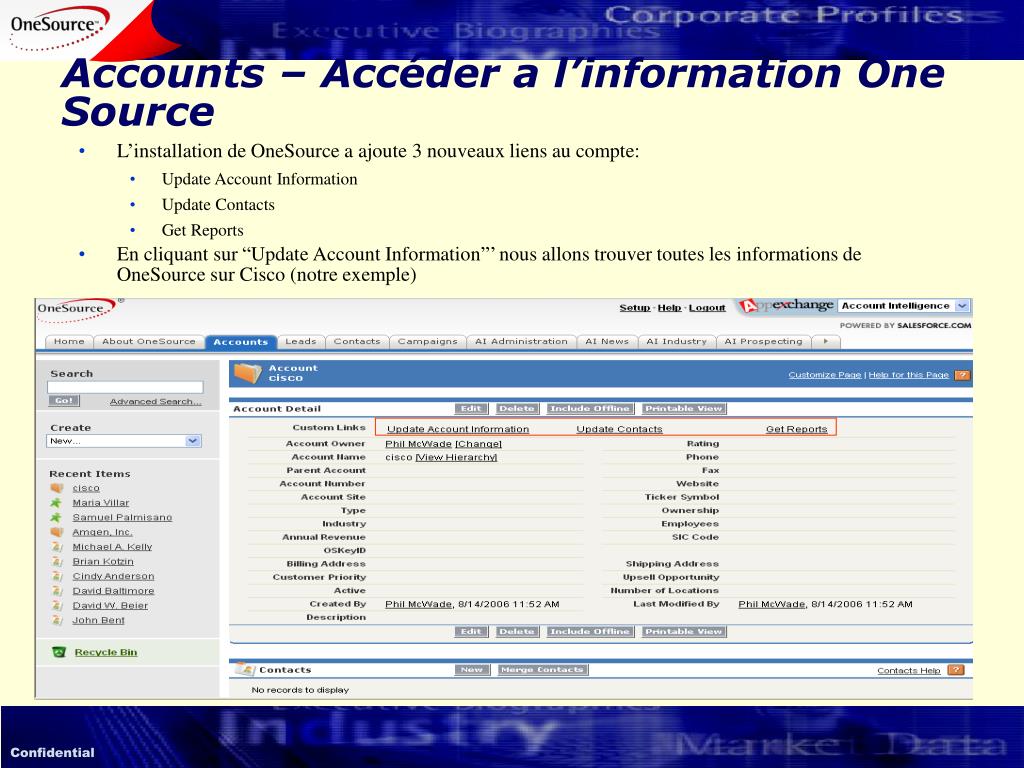Image resolution: width=1024 pixels, height=768 pixels.
Task: Open the Account Intelligence app dropdown
Action: 904,306
